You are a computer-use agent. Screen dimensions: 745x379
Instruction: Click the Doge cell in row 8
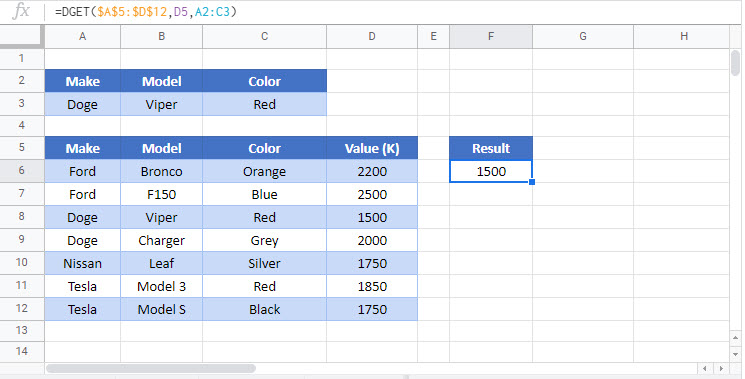pyautogui.click(x=83, y=217)
